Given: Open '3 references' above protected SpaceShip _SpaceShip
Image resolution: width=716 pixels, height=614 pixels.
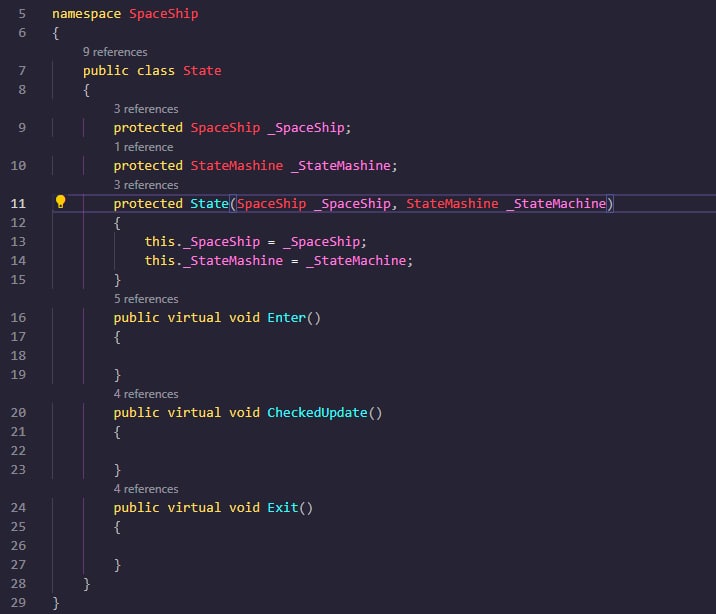Looking at the screenshot, I should pos(146,109).
